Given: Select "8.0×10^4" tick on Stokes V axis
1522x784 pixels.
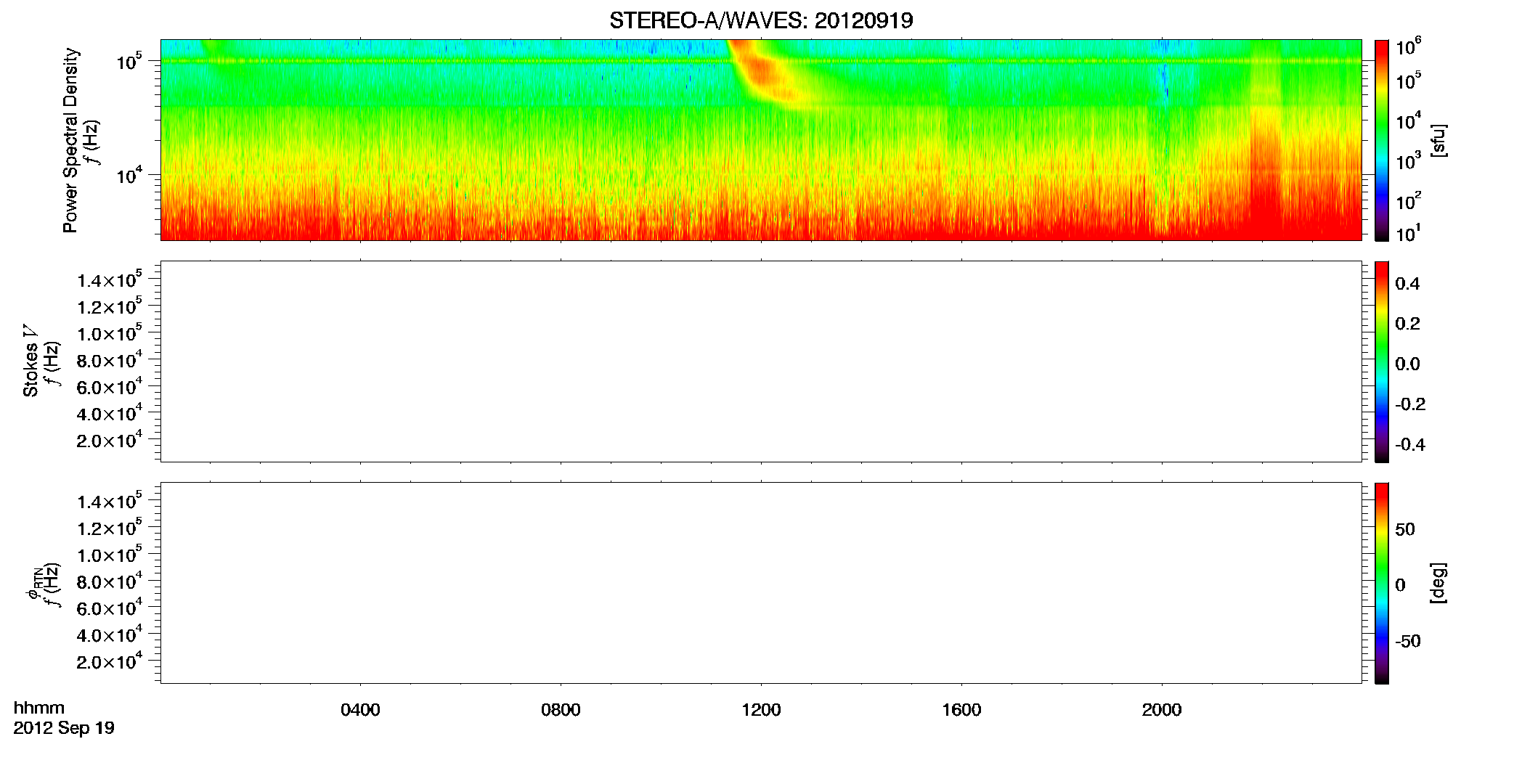Looking at the screenshot, I should [x=110, y=360].
